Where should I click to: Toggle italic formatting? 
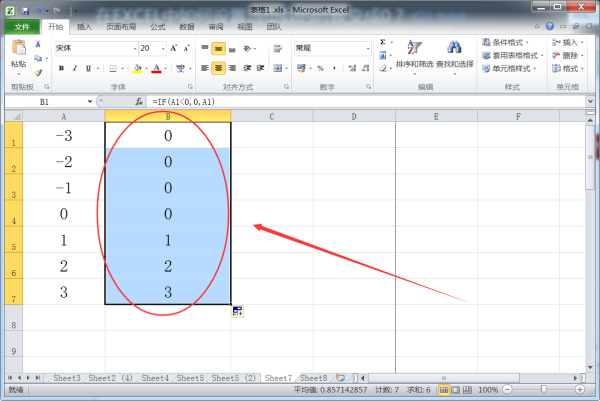[x=75, y=68]
